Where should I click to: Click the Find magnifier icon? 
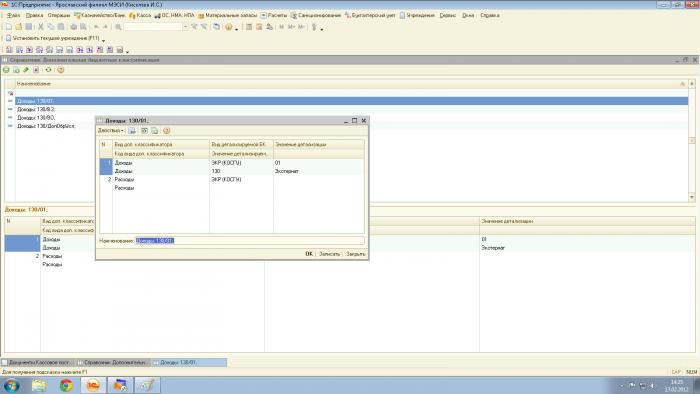(118, 27)
